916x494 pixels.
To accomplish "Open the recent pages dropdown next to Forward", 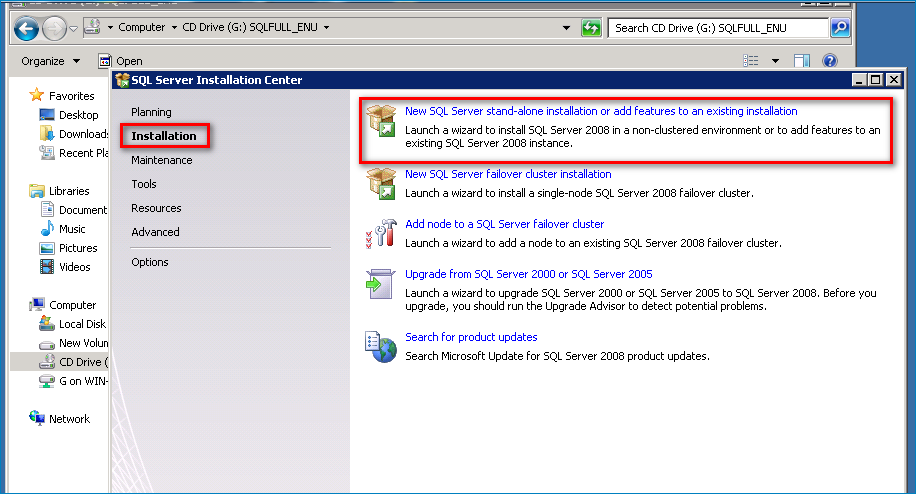I will (73, 28).
